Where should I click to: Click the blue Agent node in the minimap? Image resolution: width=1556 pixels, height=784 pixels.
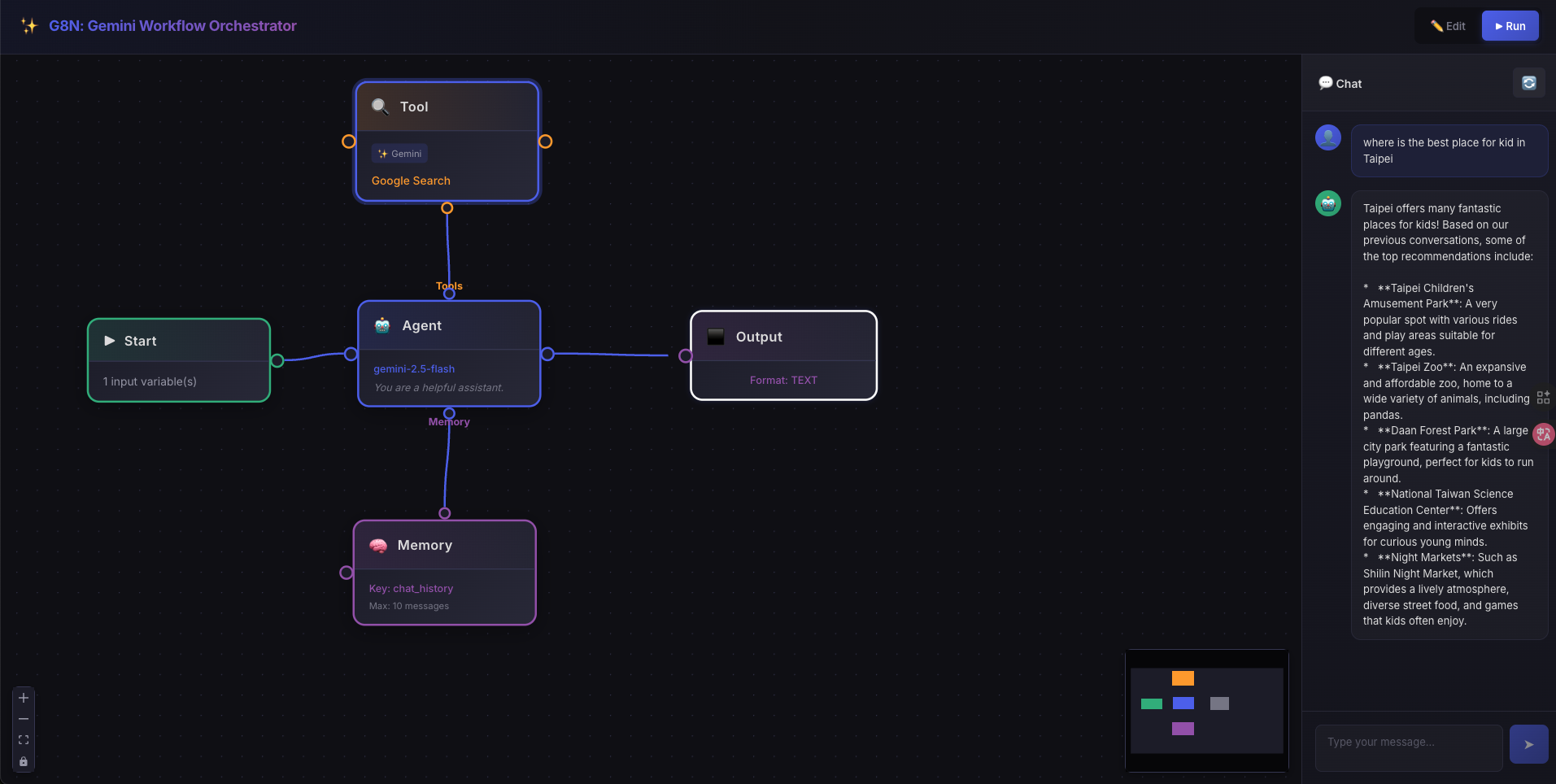(1183, 703)
